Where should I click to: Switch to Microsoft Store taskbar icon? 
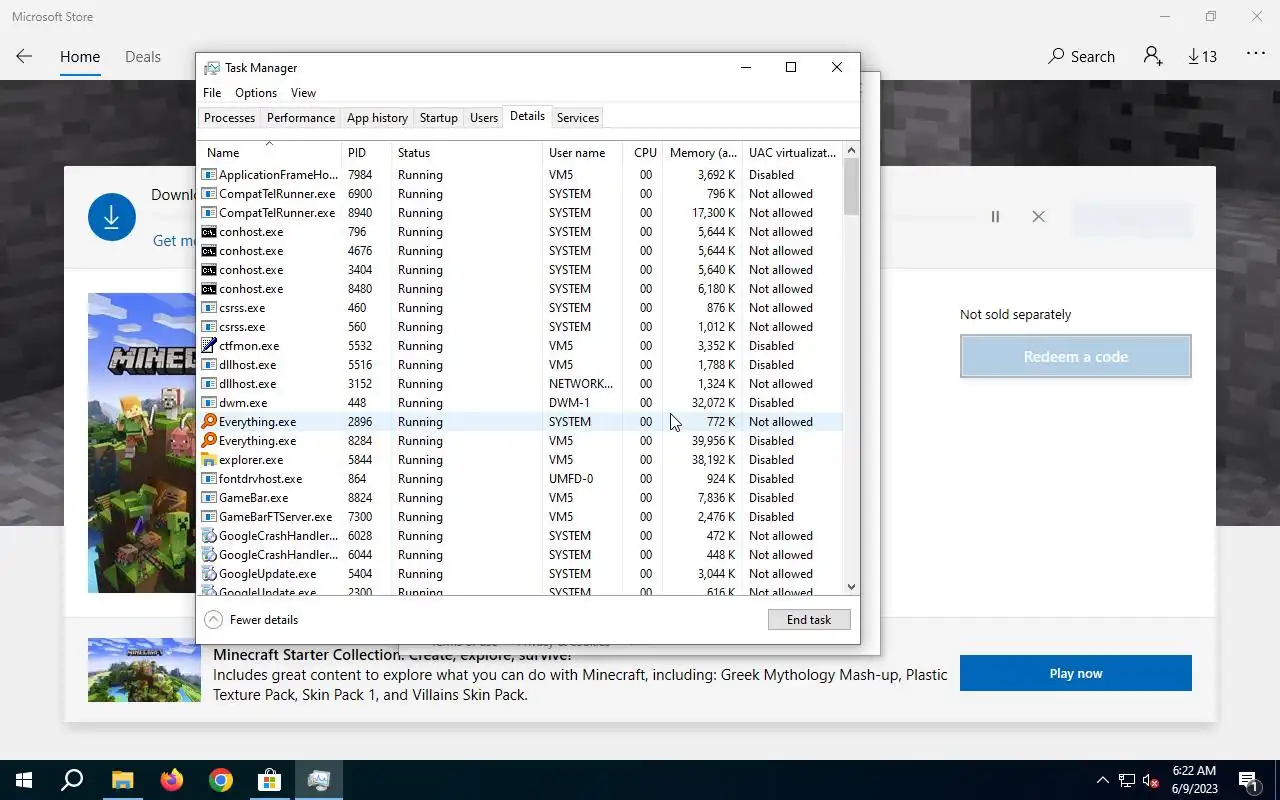tap(270, 780)
